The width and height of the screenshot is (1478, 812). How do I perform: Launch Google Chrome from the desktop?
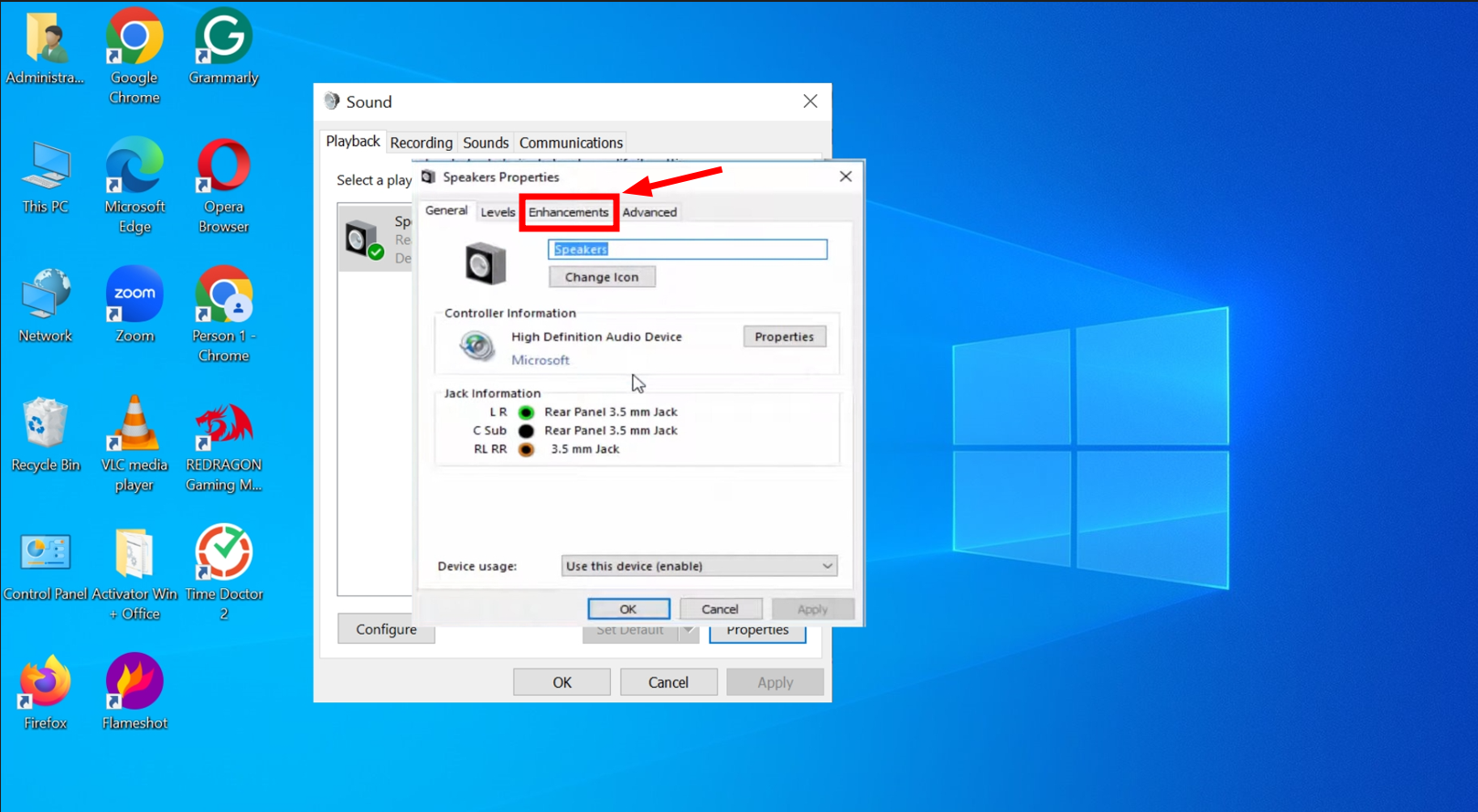coord(134,57)
